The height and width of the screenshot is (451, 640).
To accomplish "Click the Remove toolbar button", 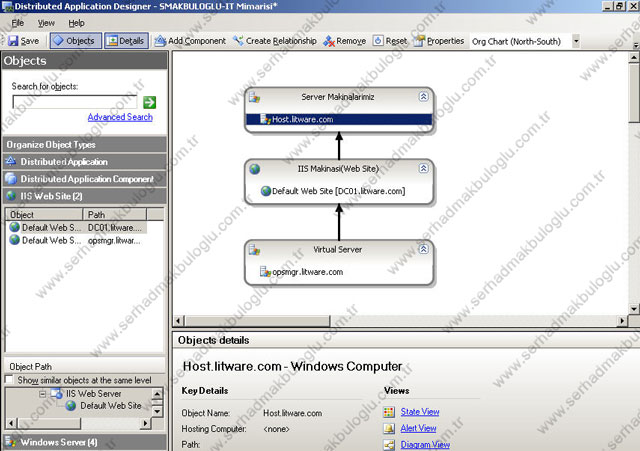I will 344,41.
